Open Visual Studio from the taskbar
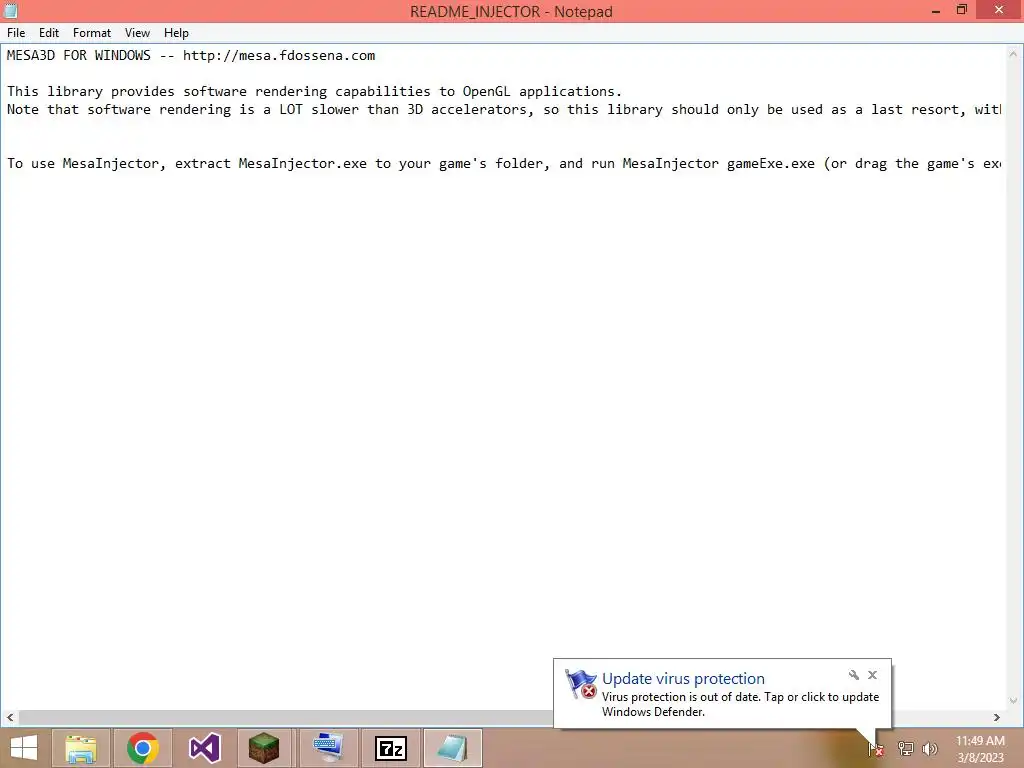The height and width of the screenshot is (768, 1024). [204, 748]
